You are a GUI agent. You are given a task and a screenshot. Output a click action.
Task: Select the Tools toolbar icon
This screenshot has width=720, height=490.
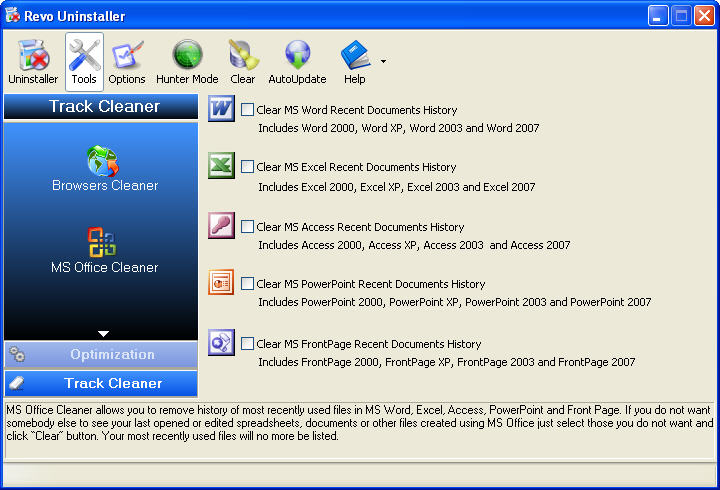(x=84, y=61)
